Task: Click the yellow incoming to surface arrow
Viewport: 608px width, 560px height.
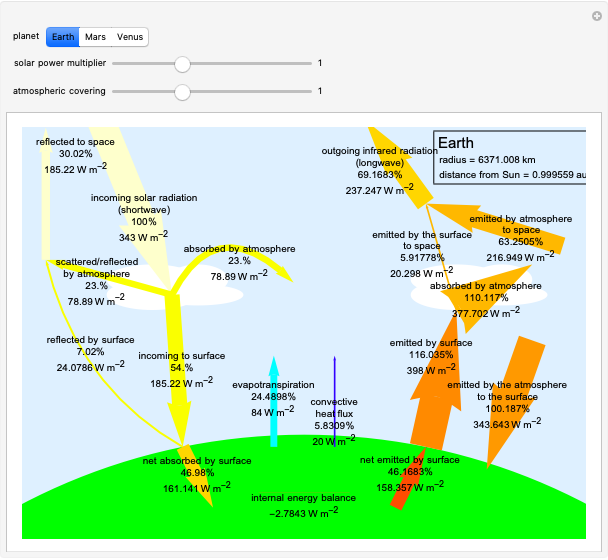Action: tap(178, 400)
